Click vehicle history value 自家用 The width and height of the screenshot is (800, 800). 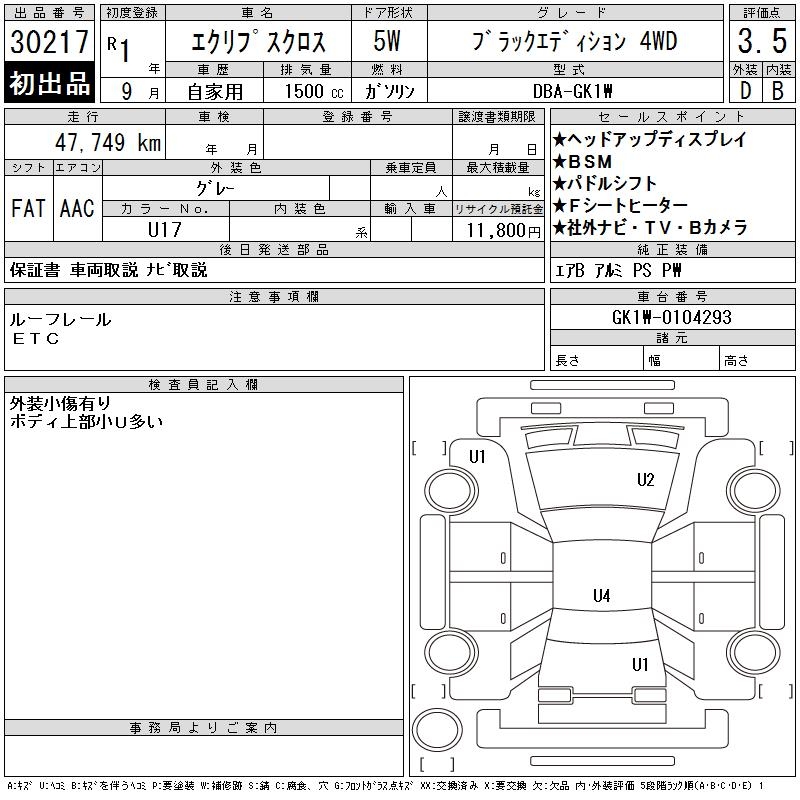pos(215,92)
